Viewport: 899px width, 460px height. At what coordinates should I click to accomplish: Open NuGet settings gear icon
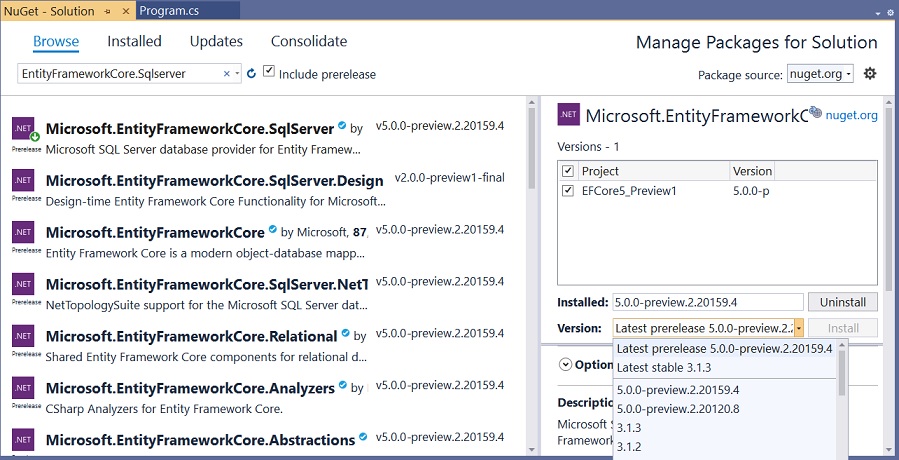click(x=870, y=73)
